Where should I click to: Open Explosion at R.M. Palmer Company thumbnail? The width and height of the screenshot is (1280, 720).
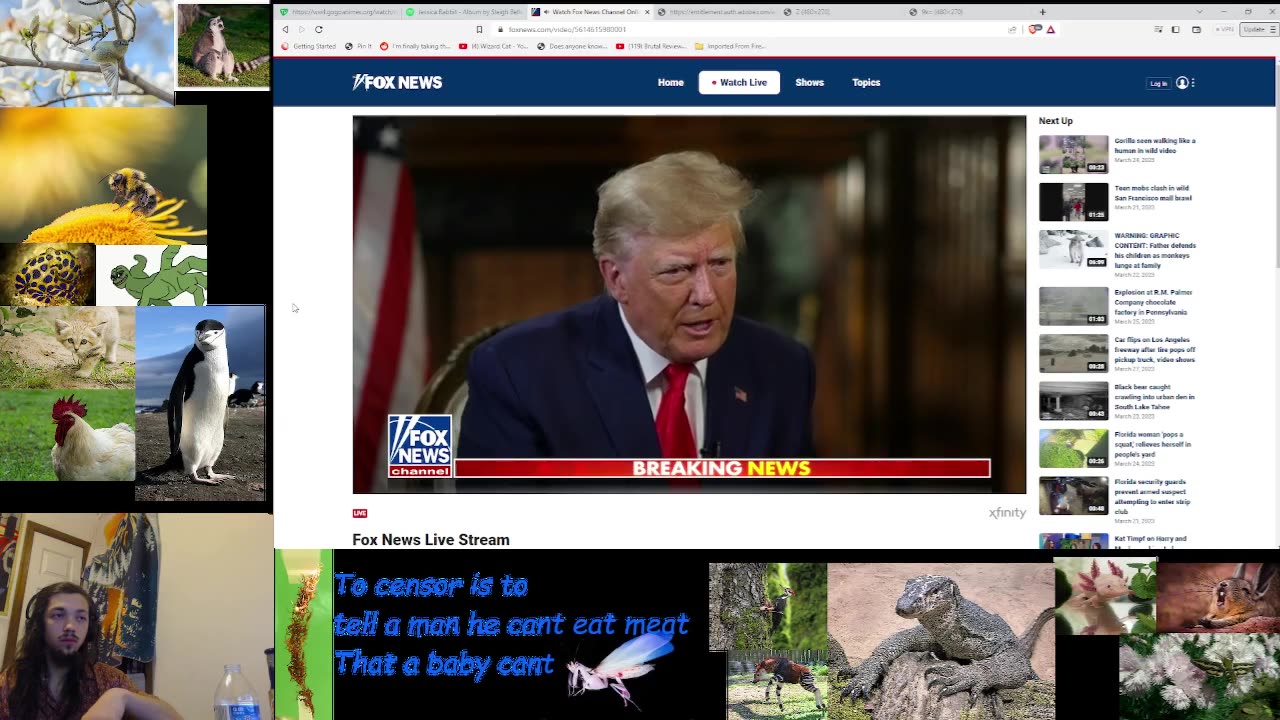click(1073, 306)
